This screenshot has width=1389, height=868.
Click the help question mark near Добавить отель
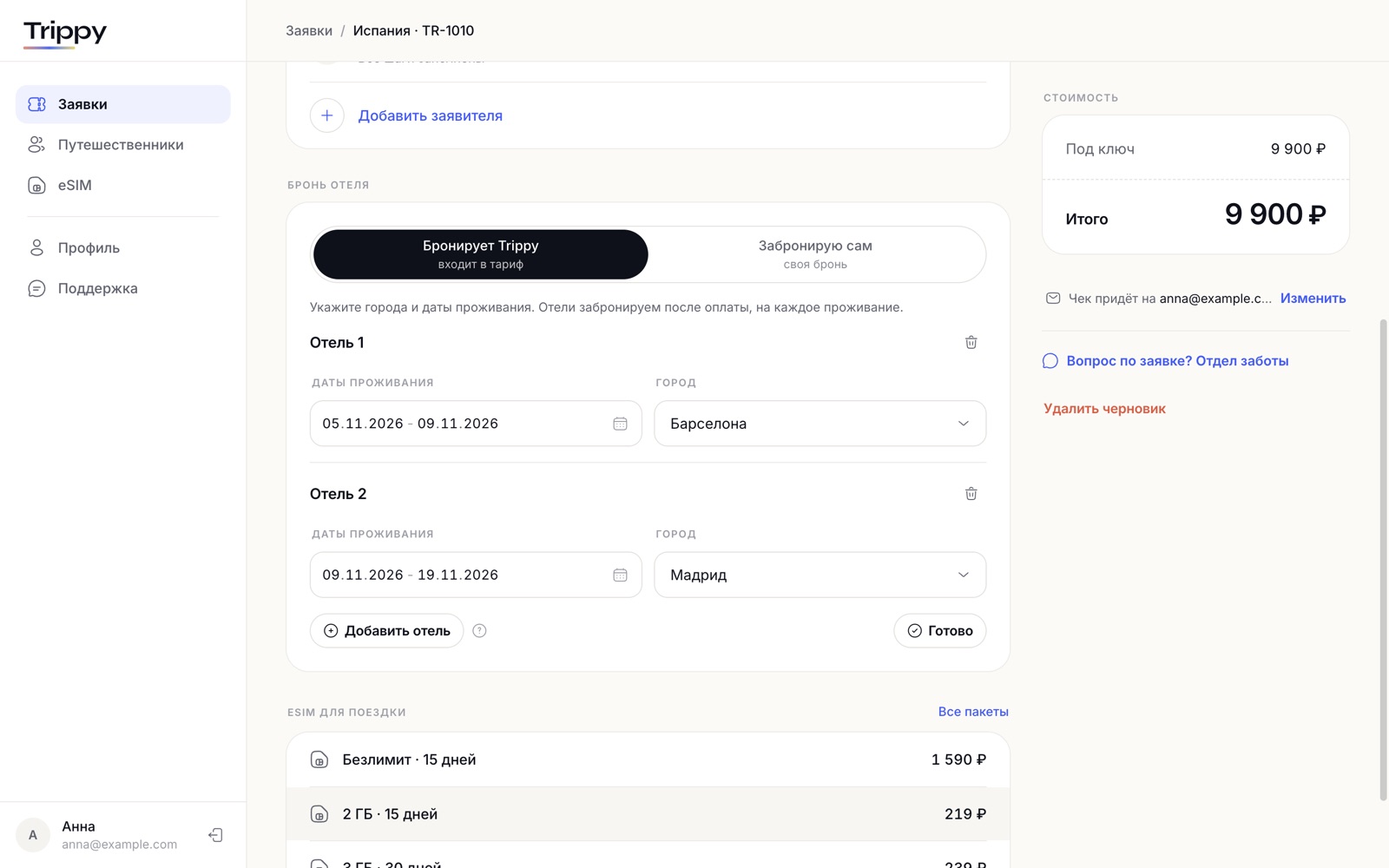point(479,631)
